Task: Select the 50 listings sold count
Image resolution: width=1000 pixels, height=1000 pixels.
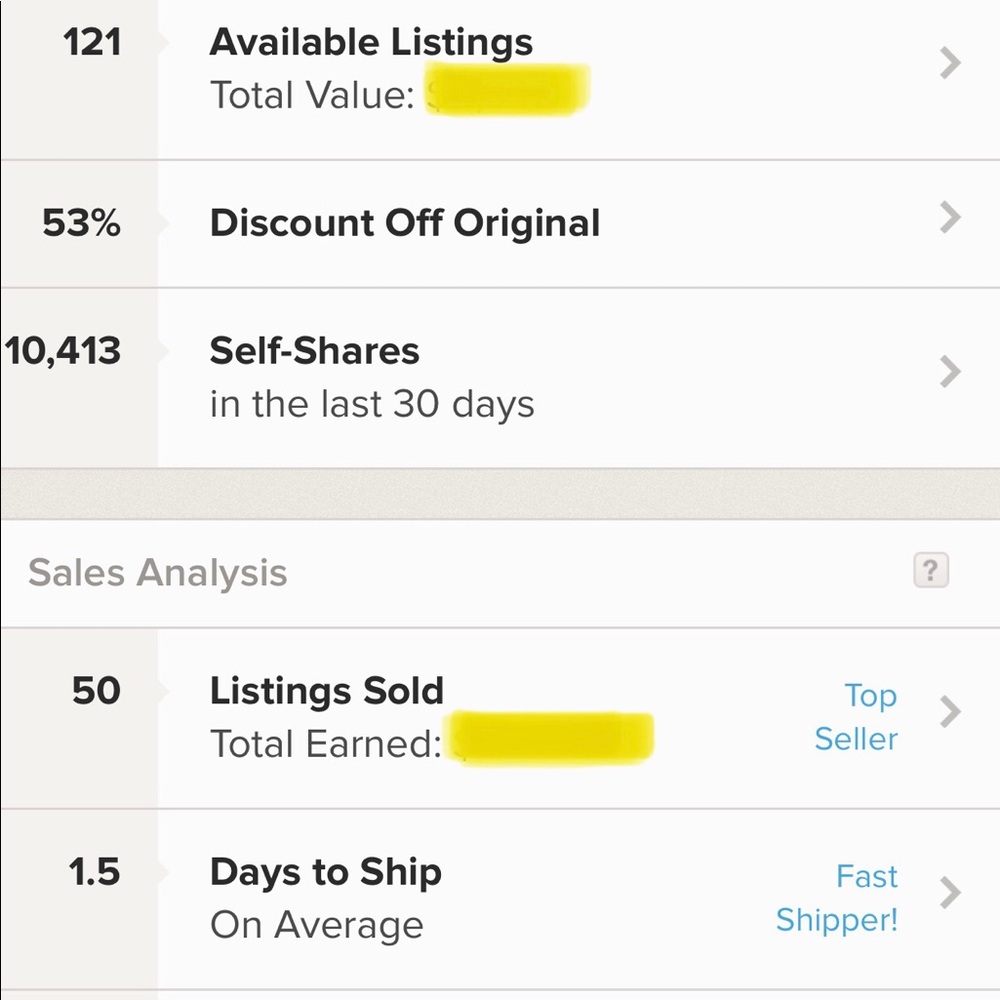Action: (x=96, y=691)
